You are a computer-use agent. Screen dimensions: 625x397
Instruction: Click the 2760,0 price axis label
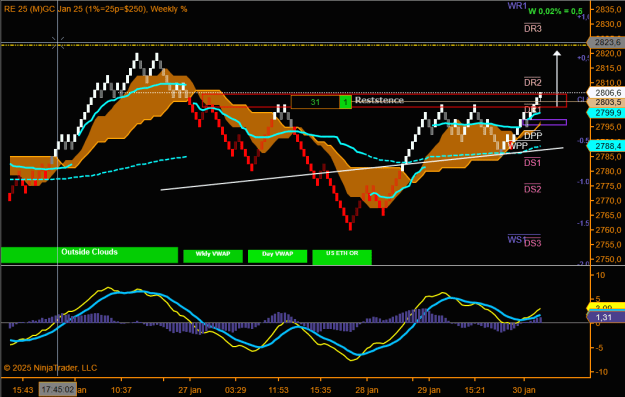608,230
